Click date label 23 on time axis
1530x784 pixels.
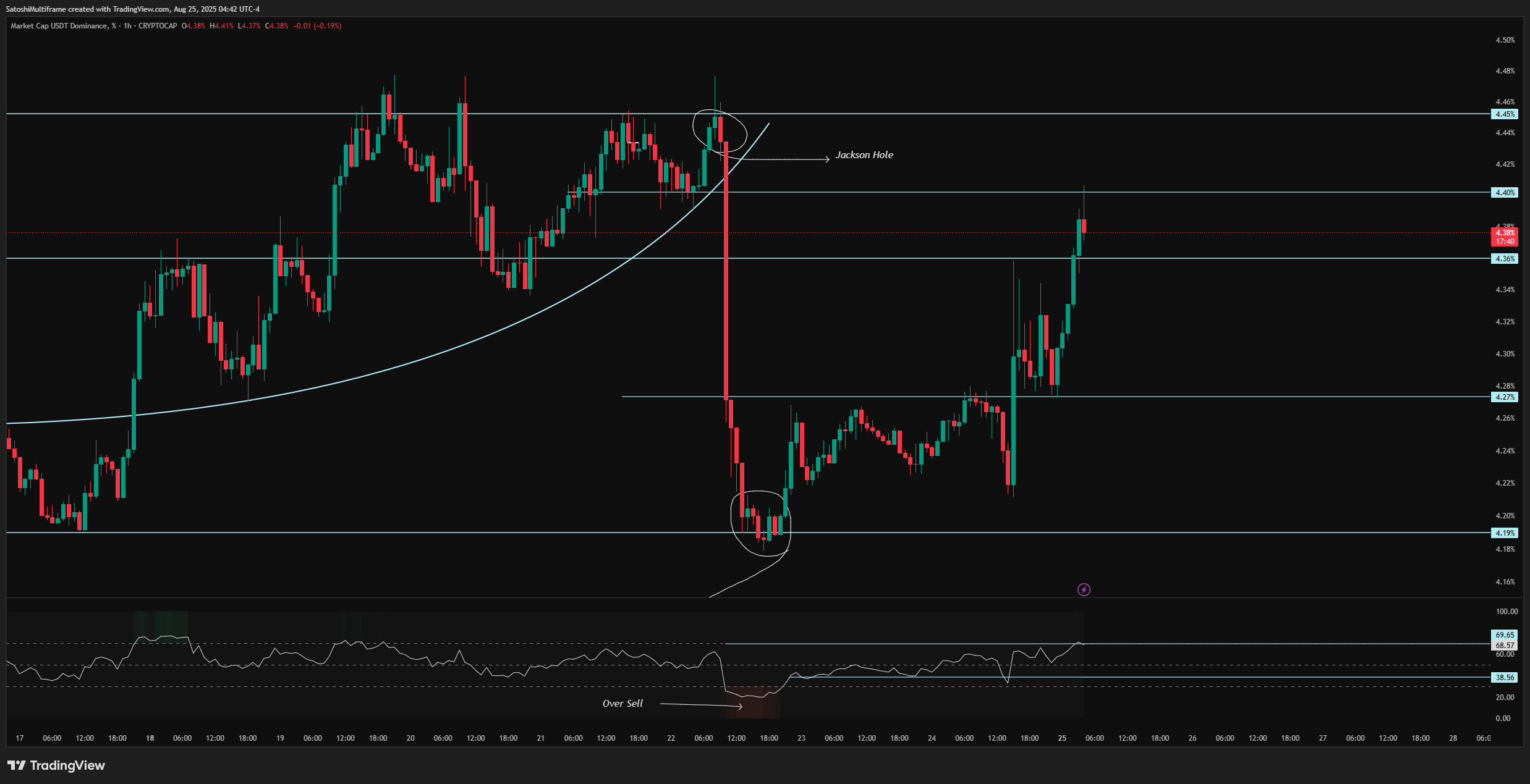[801, 738]
